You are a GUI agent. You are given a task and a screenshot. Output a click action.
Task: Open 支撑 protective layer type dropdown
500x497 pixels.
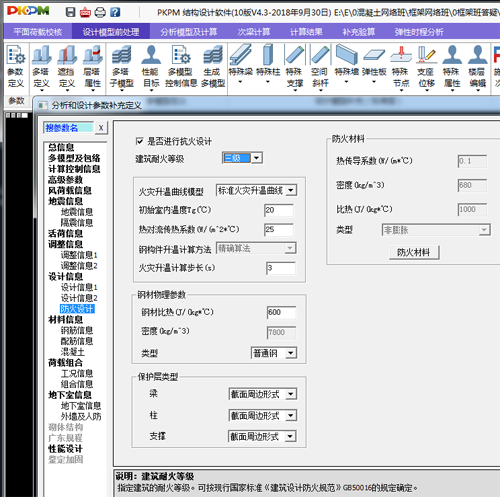click(x=290, y=436)
